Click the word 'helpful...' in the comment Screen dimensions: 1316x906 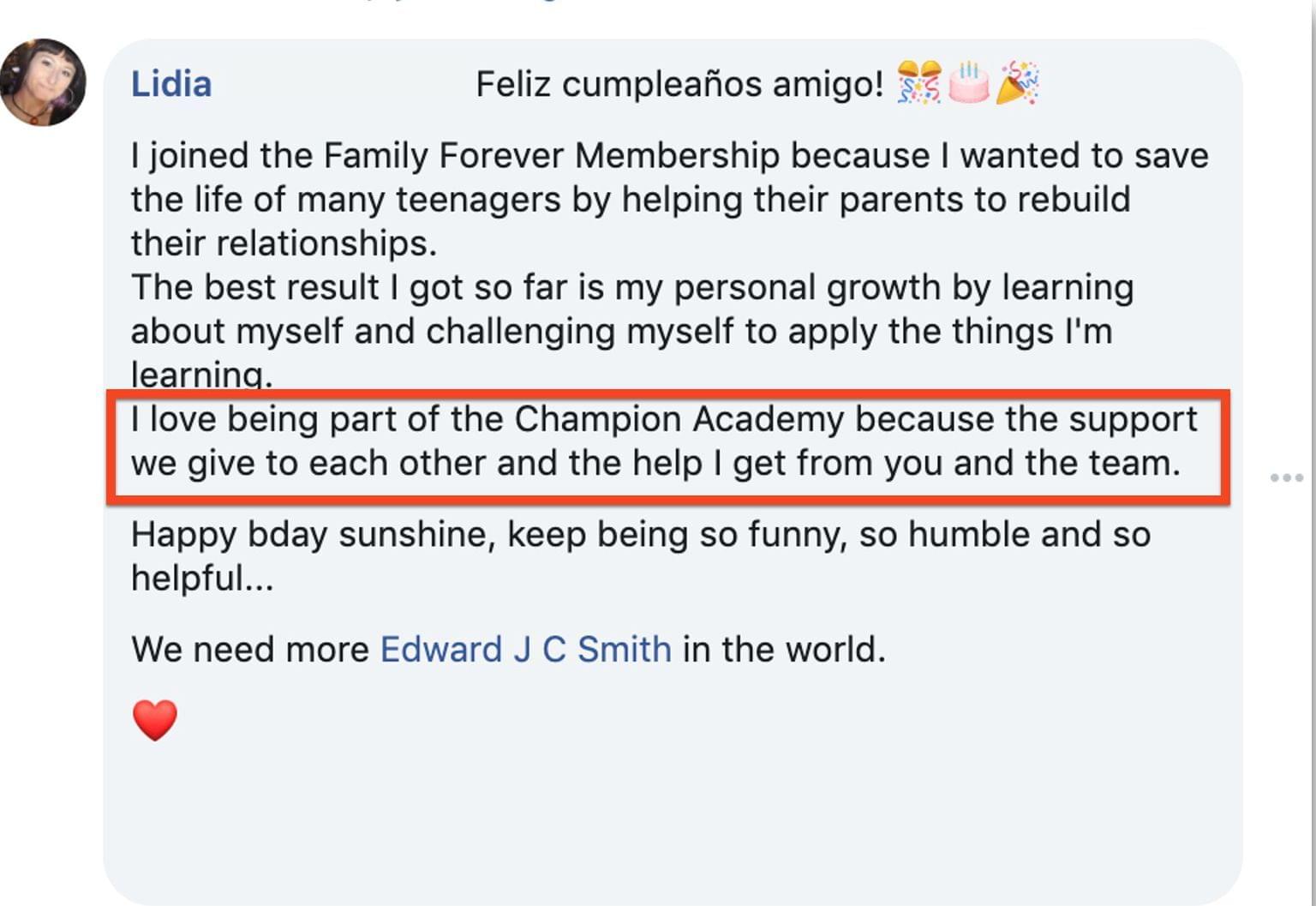[x=202, y=578]
